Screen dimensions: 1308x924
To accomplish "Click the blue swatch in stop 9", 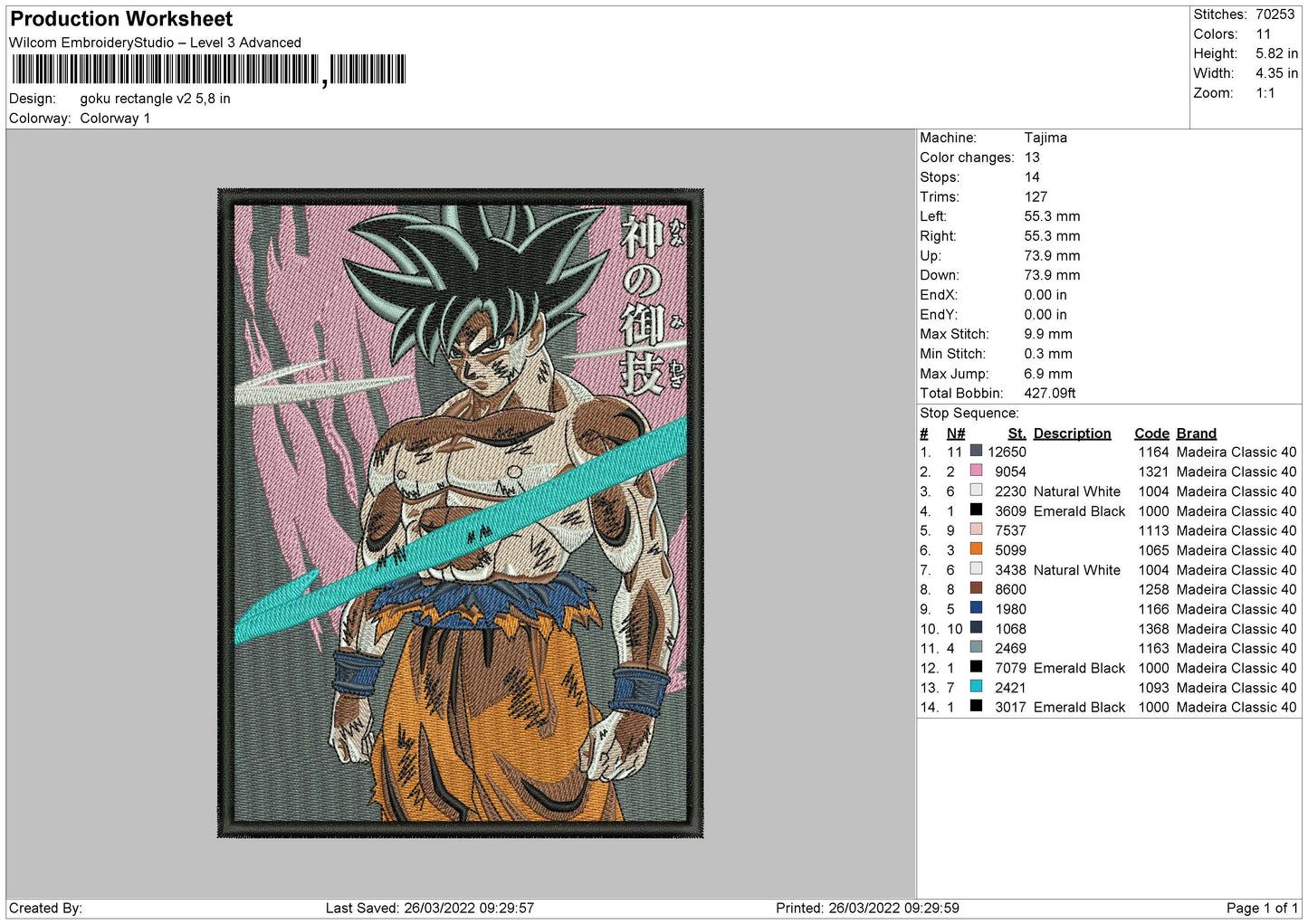I will tap(976, 608).
